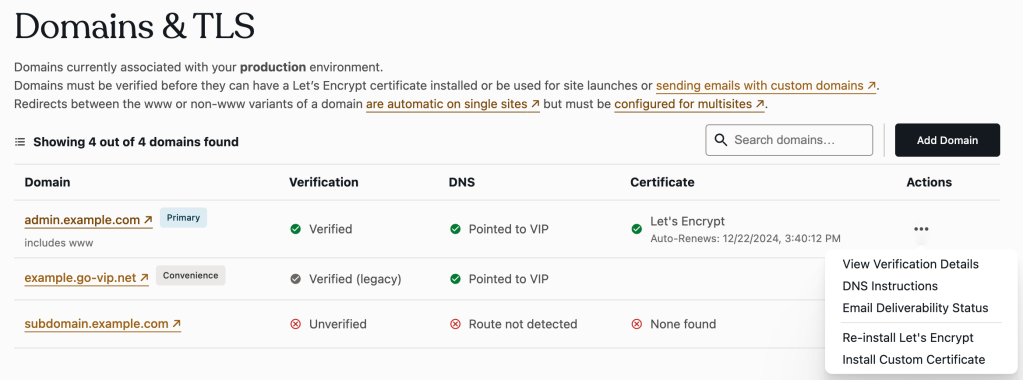This screenshot has width=1023, height=380.
Task: Open the three-dot actions menu for admin.example.com
Action: (921, 229)
